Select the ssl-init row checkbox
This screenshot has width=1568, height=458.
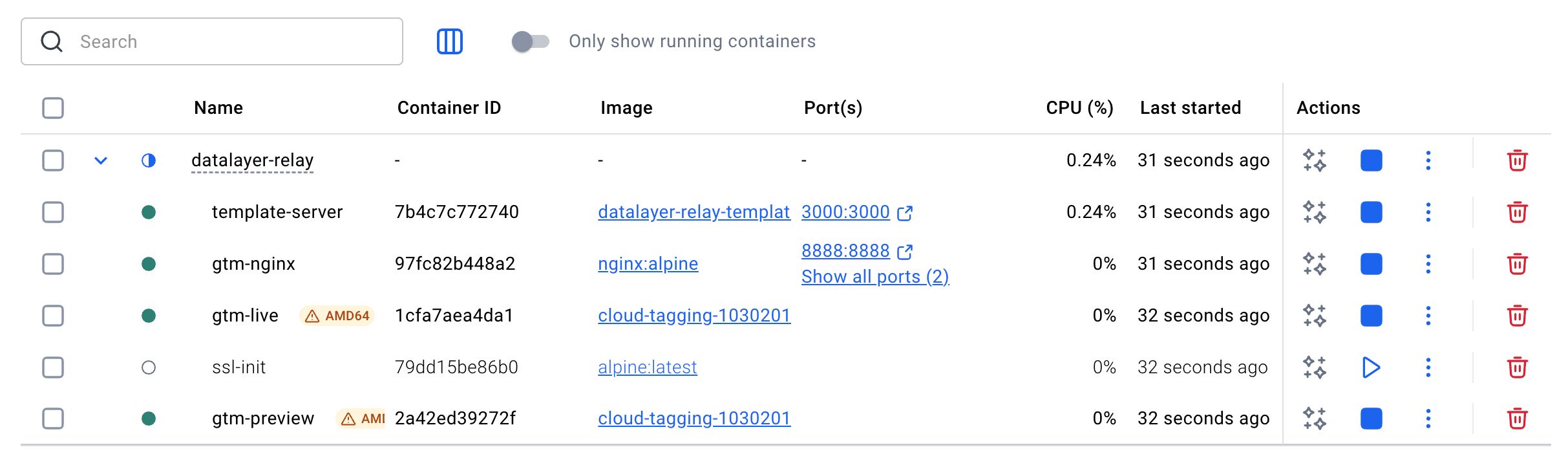(53, 367)
